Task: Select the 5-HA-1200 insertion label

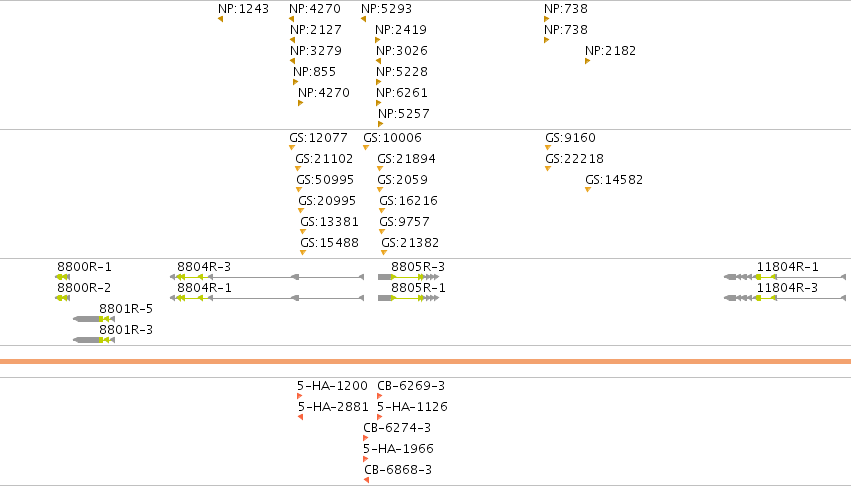Action: click(332, 386)
